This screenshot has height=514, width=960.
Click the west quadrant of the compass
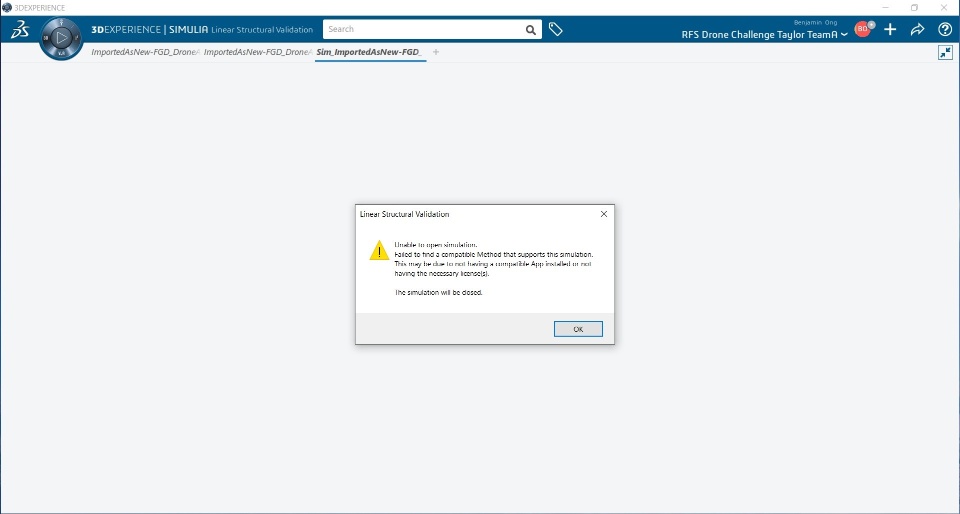point(45,38)
